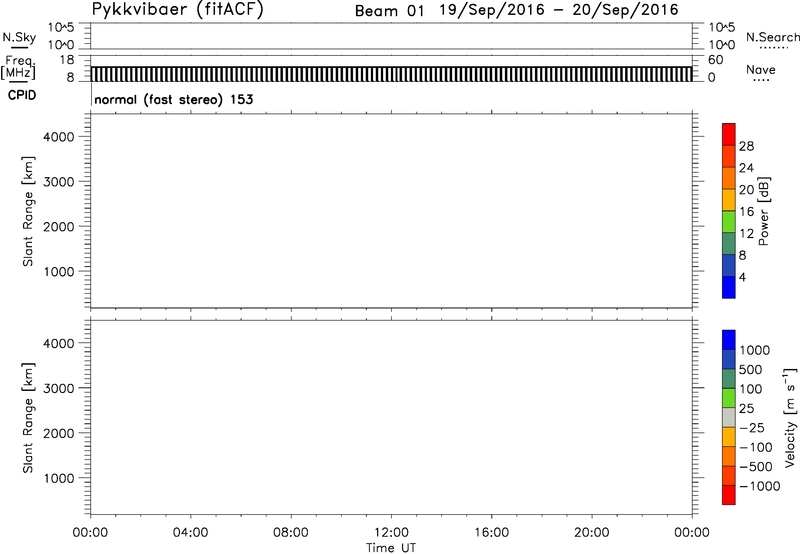
Task: Click the Power colorbar value 4
Action: pyautogui.click(x=742, y=277)
